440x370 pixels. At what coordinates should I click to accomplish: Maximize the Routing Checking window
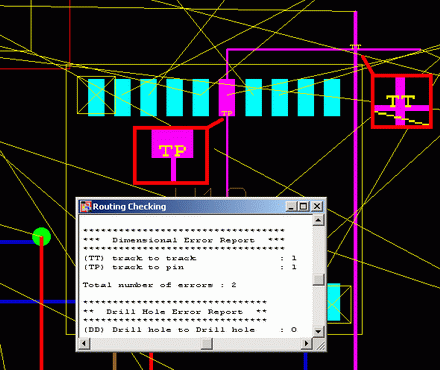click(x=303, y=206)
